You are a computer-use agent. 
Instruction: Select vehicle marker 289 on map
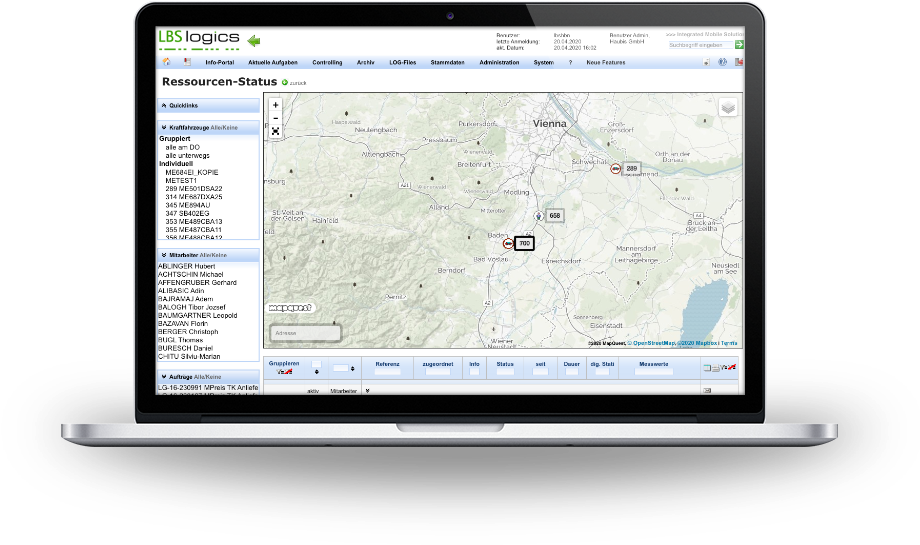631,168
